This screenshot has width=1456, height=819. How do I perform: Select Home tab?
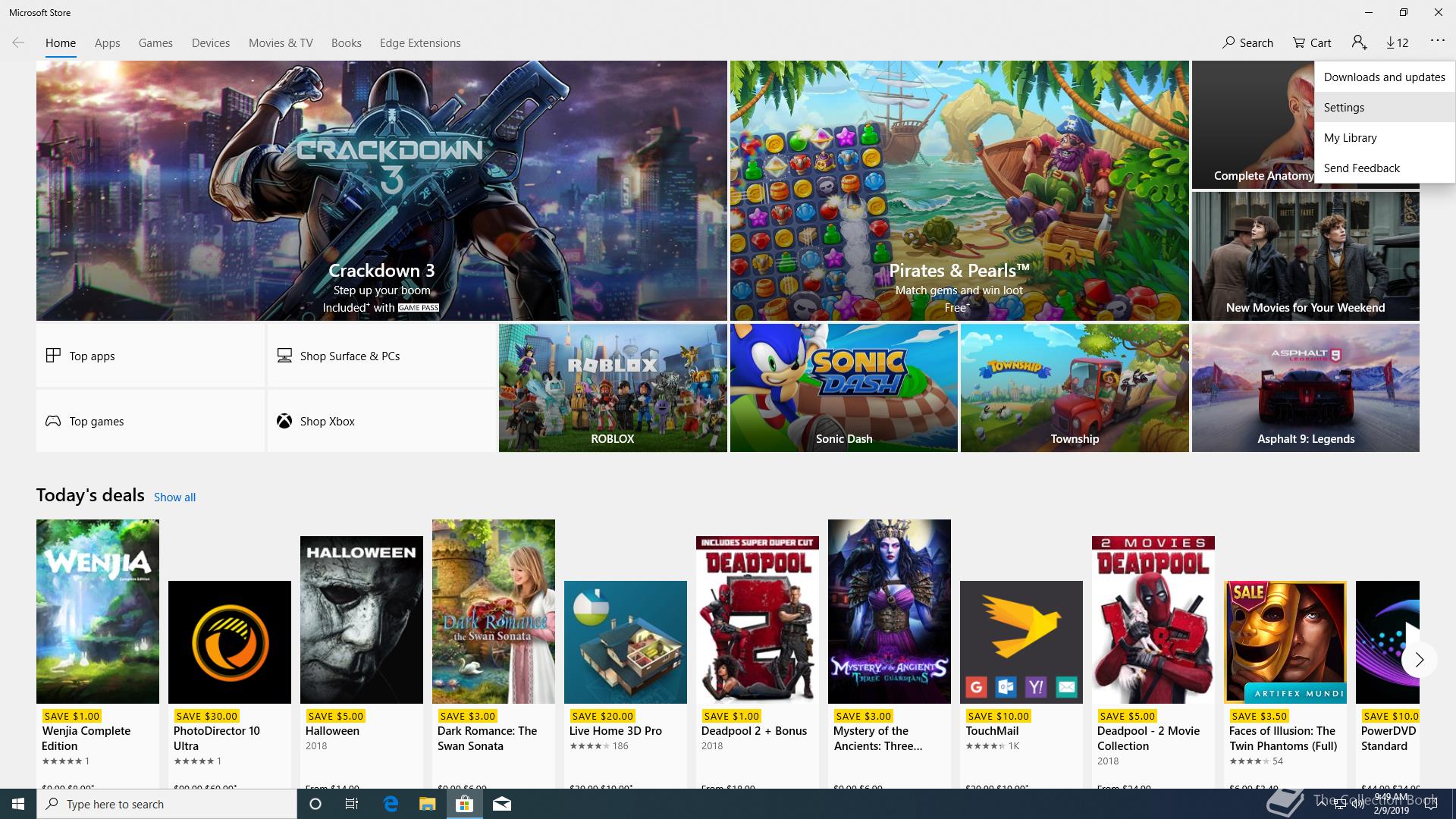click(x=61, y=43)
